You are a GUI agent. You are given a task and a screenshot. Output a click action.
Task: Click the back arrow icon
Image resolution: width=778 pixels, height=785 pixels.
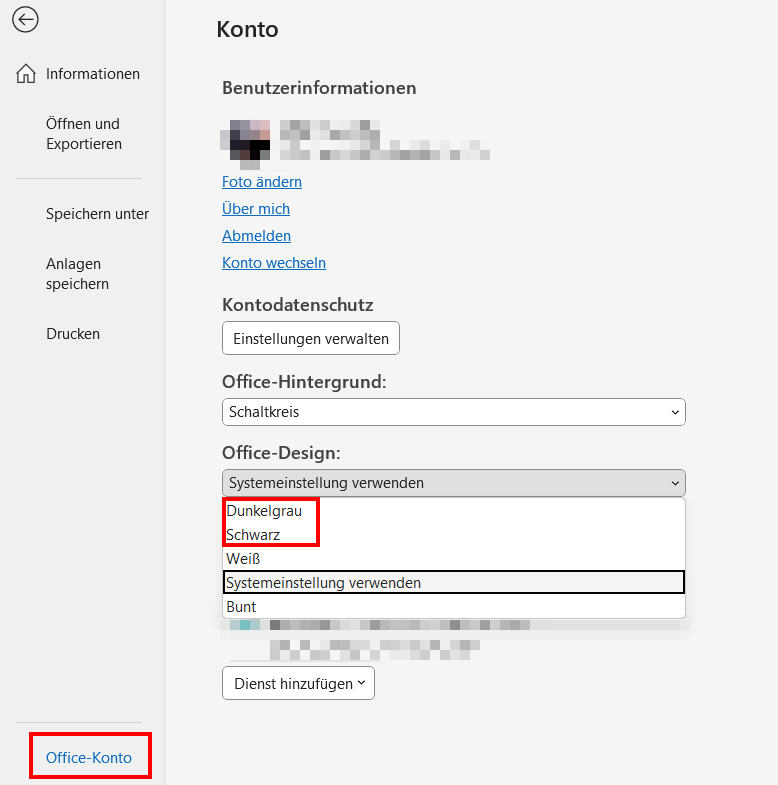[25, 20]
